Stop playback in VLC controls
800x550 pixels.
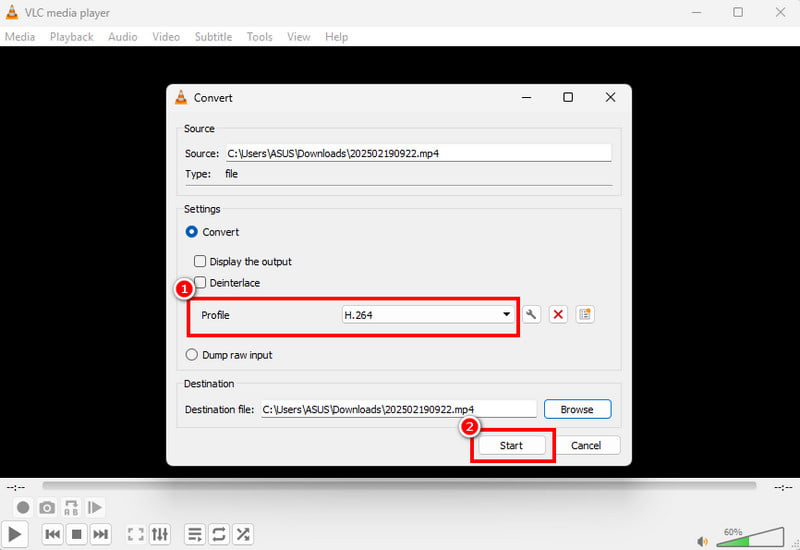(x=77, y=534)
